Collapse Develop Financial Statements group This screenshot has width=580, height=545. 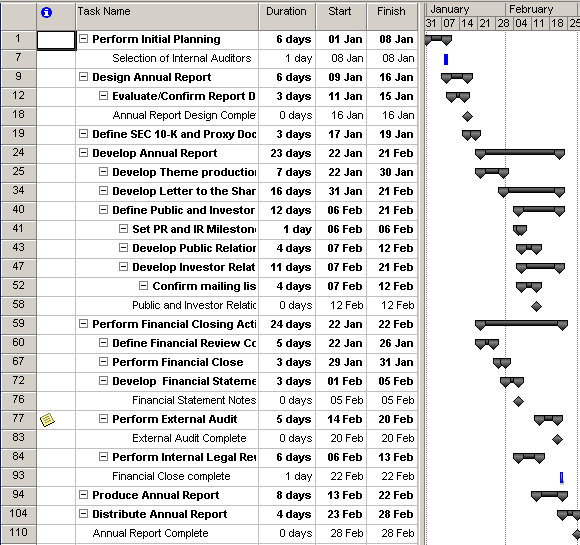coord(104,380)
